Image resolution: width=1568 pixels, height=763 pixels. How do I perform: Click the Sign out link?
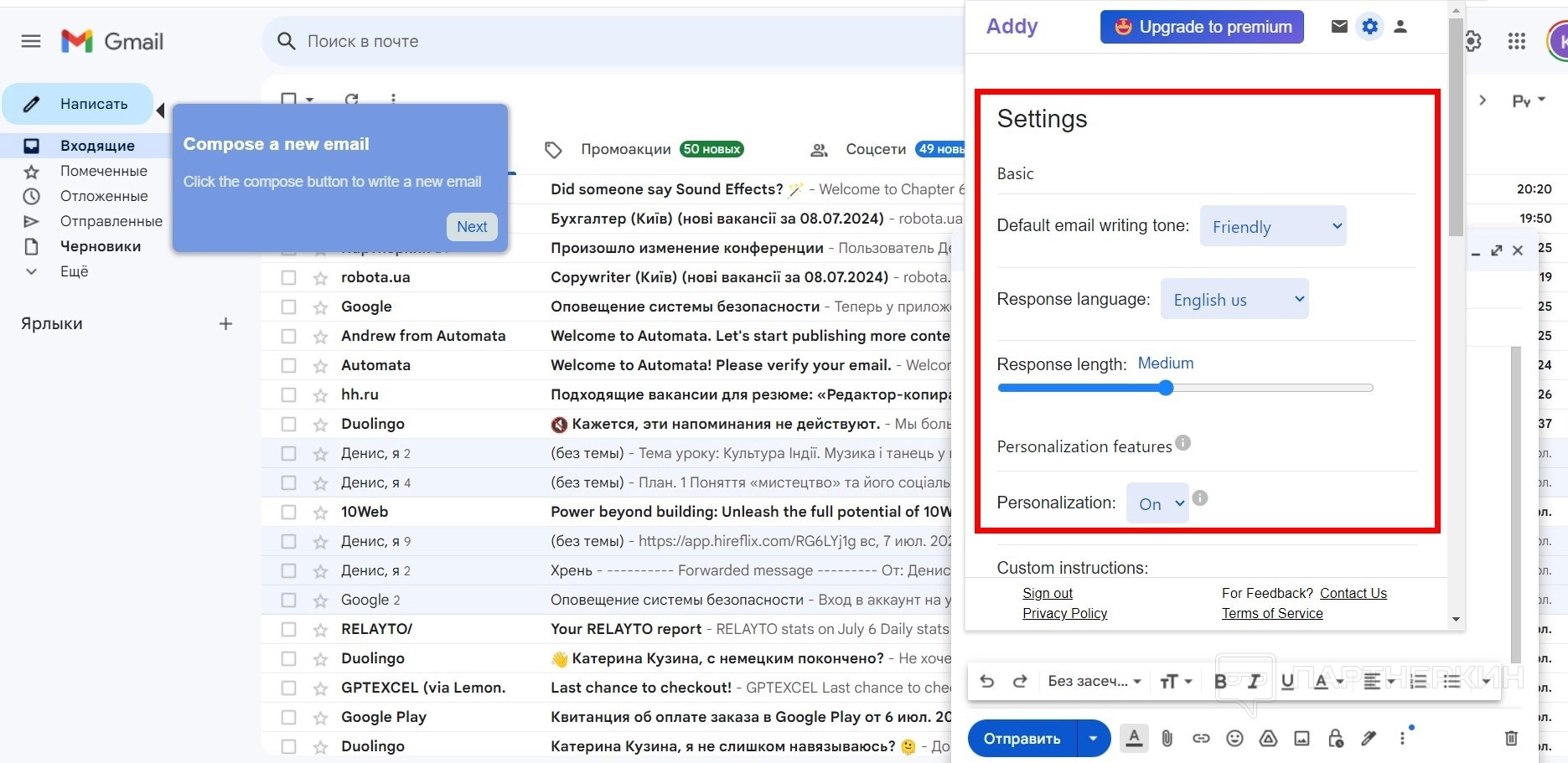point(1048,593)
